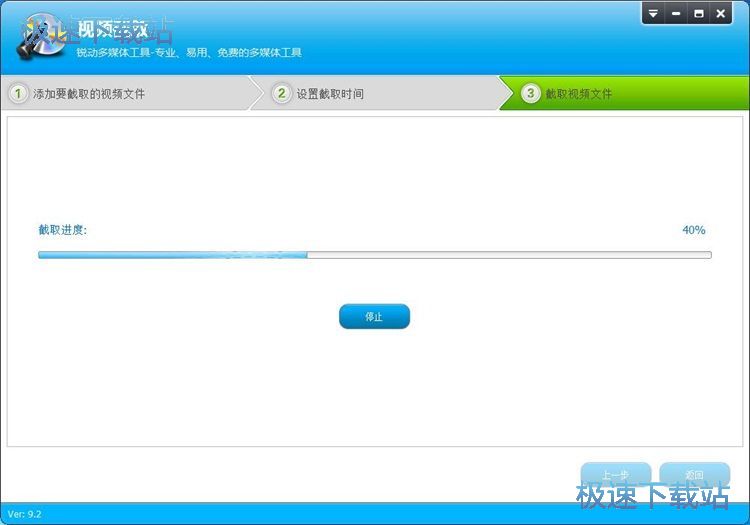Go to step 1 添加要截取的视频文件

[x=127, y=93]
